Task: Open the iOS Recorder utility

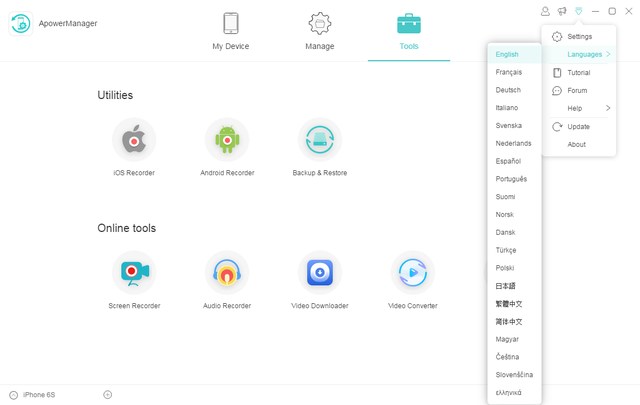Action: 134,141
